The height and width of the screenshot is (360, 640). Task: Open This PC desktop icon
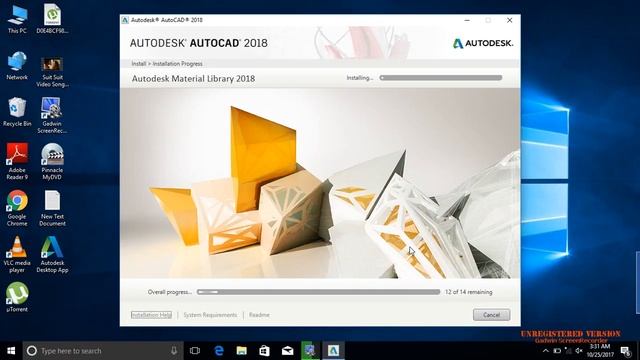click(17, 19)
